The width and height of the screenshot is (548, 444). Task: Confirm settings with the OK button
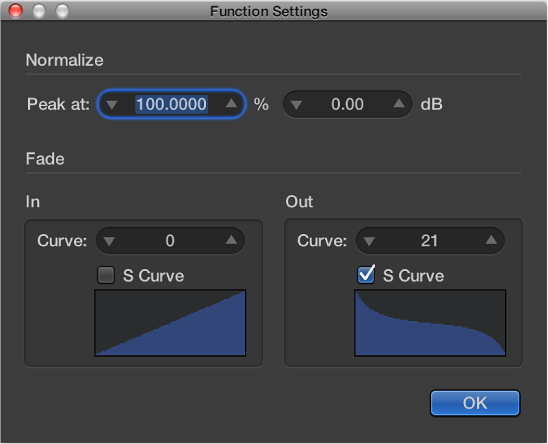(x=475, y=403)
